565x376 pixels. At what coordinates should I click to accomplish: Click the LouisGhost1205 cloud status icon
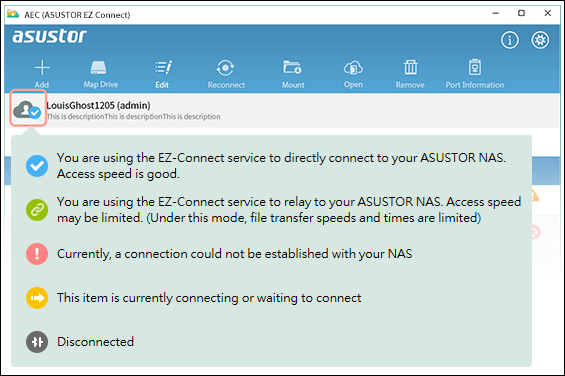(27, 109)
